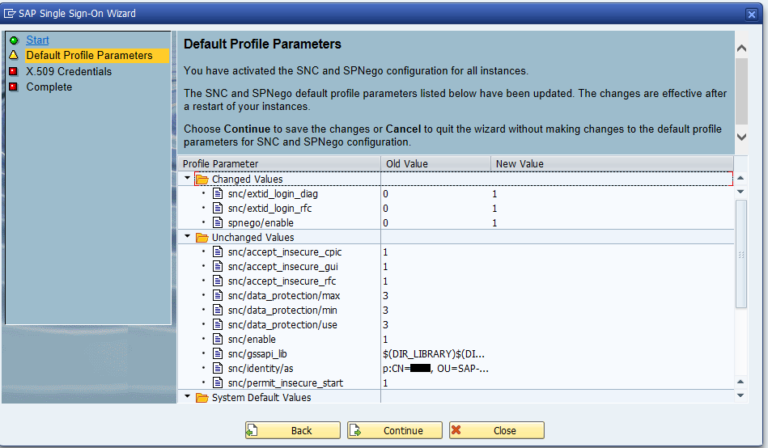Image resolution: width=768 pixels, height=448 pixels.
Task: Click the description text scroll-up arrow
Action: click(742, 48)
